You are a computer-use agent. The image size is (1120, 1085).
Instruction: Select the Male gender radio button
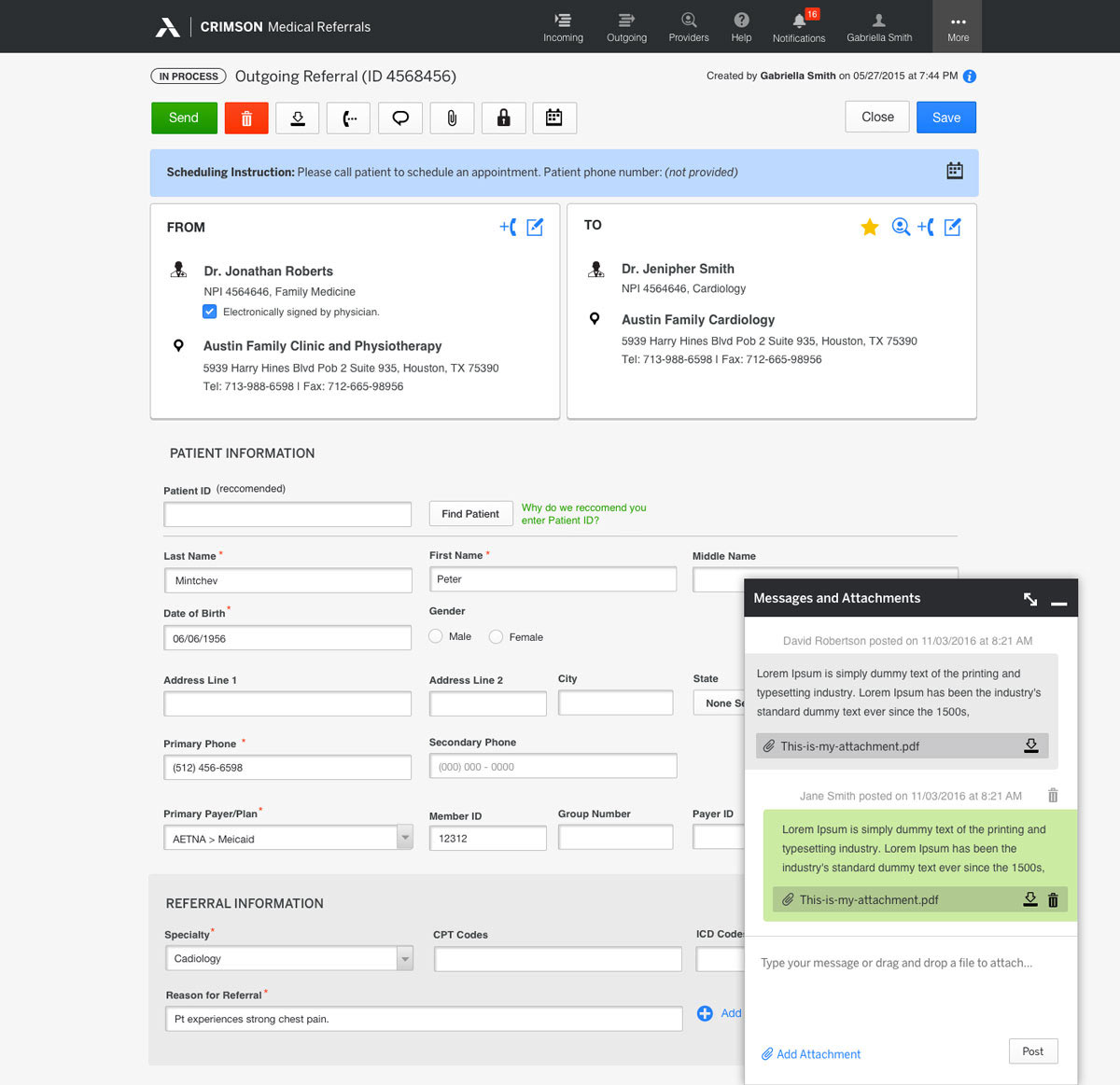click(x=436, y=636)
